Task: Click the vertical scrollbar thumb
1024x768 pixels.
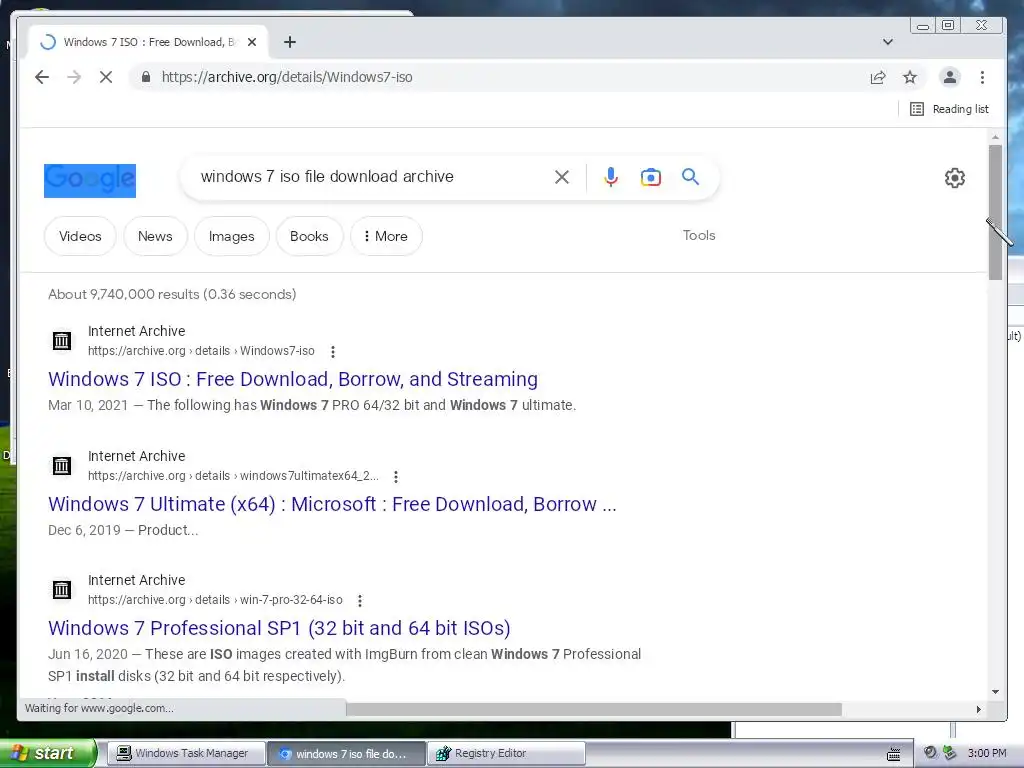Action: [x=995, y=212]
